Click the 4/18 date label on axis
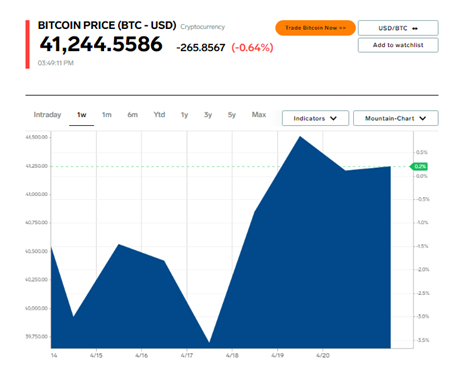The image size is (466, 383). pyautogui.click(x=232, y=355)
